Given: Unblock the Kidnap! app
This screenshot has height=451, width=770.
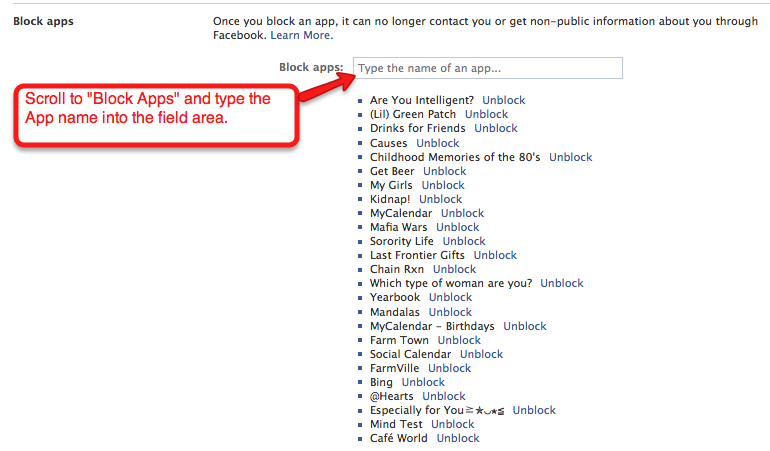Looking at the screenshot, I should tap(440, 199).
